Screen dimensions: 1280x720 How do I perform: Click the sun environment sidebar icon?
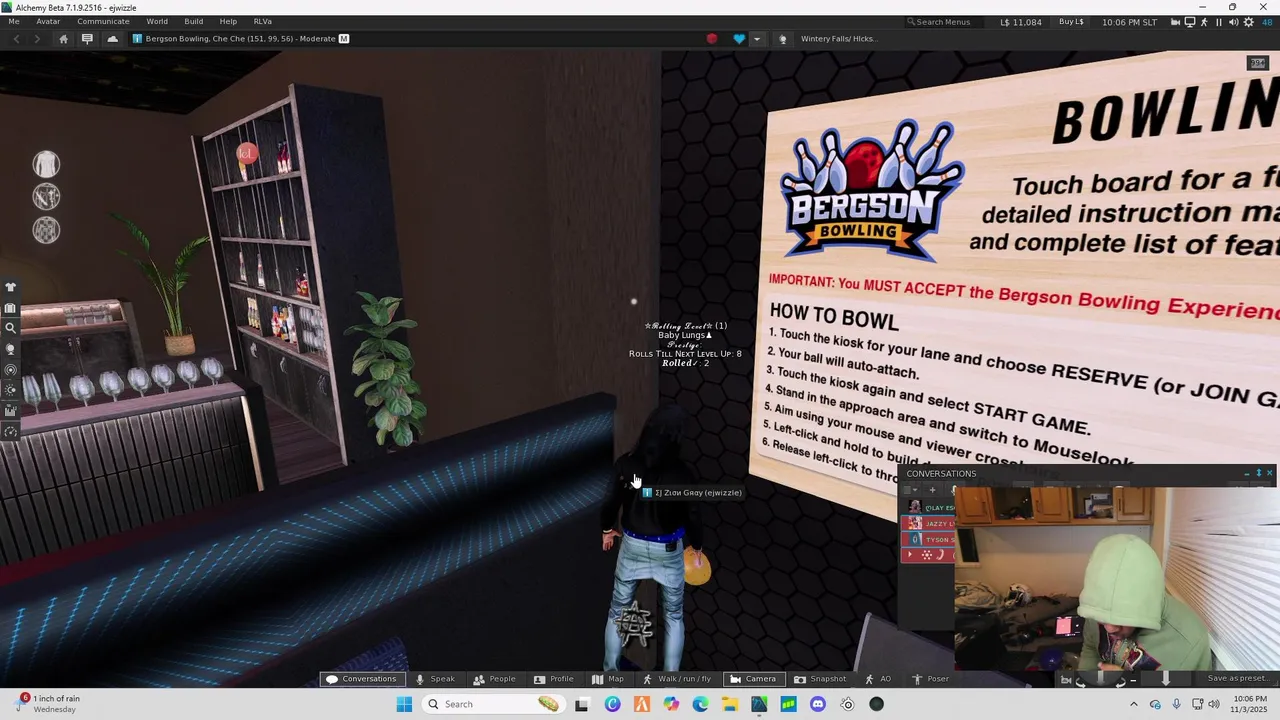10,390
